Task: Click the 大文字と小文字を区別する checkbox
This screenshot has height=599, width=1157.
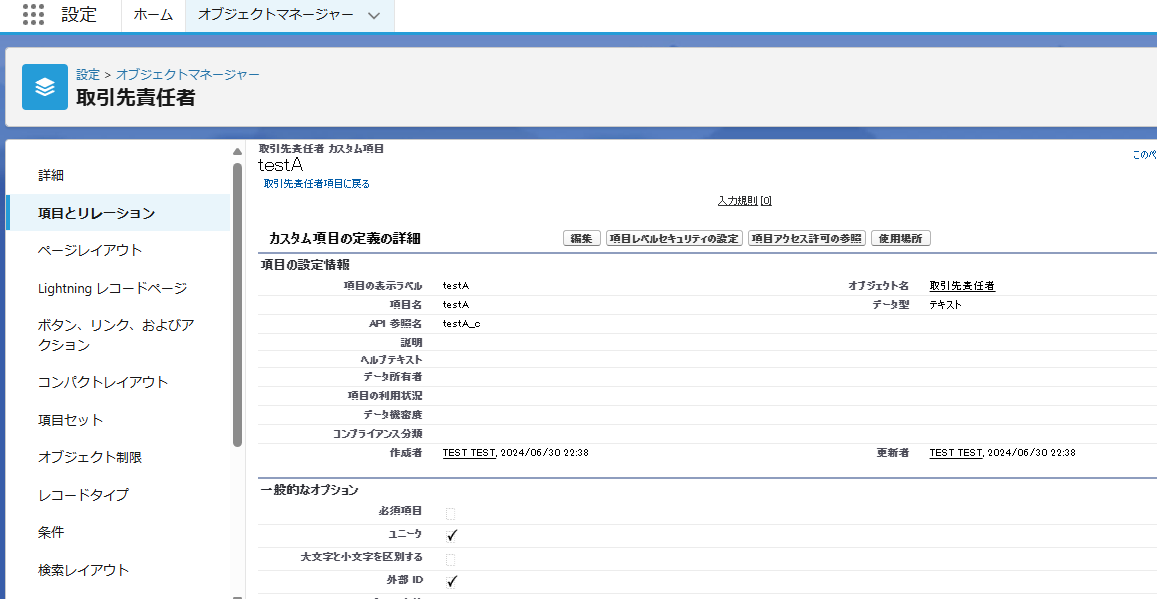Action: tap(451, 558)
